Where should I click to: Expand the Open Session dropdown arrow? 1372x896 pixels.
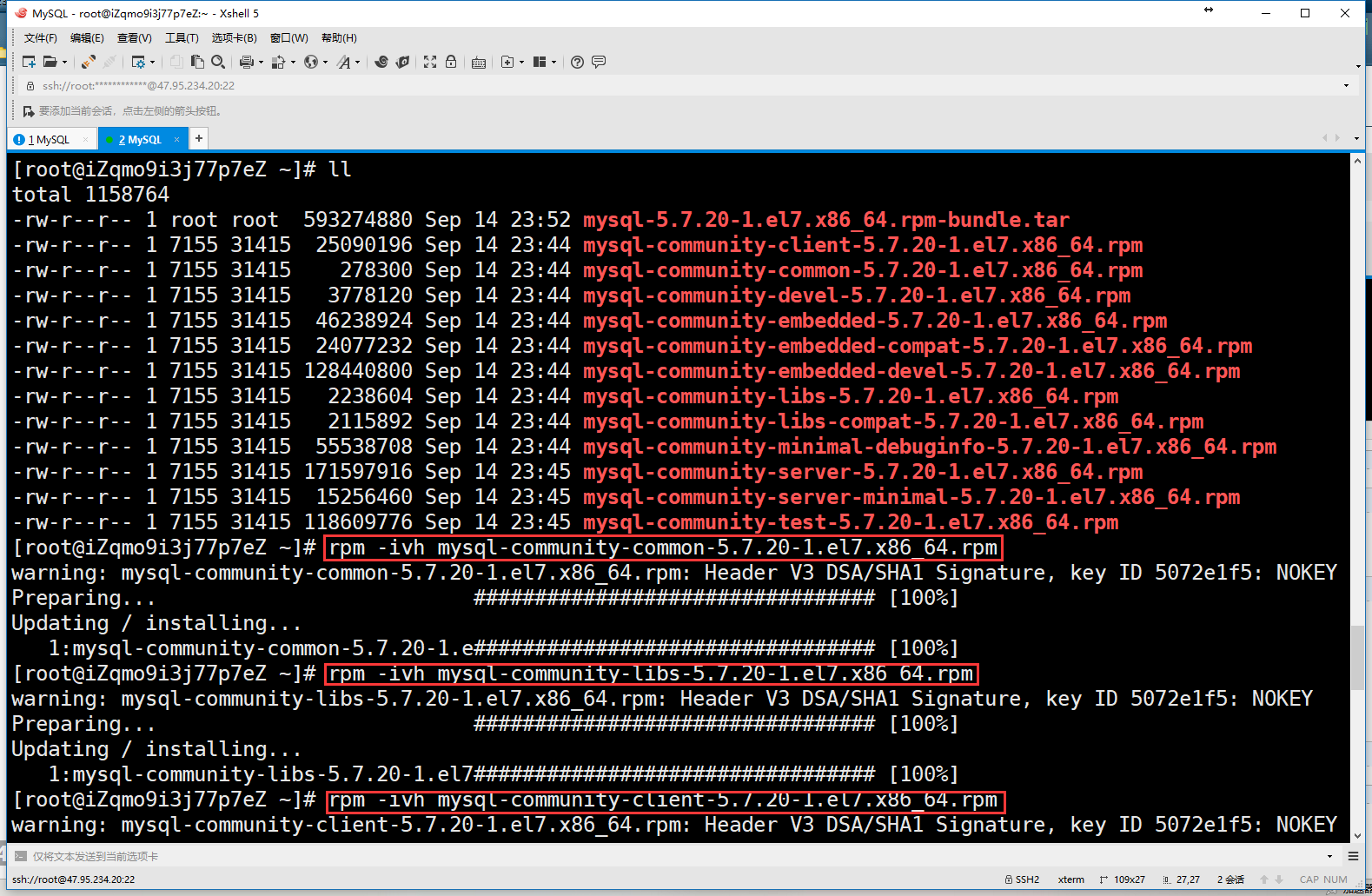coord(64,63)
